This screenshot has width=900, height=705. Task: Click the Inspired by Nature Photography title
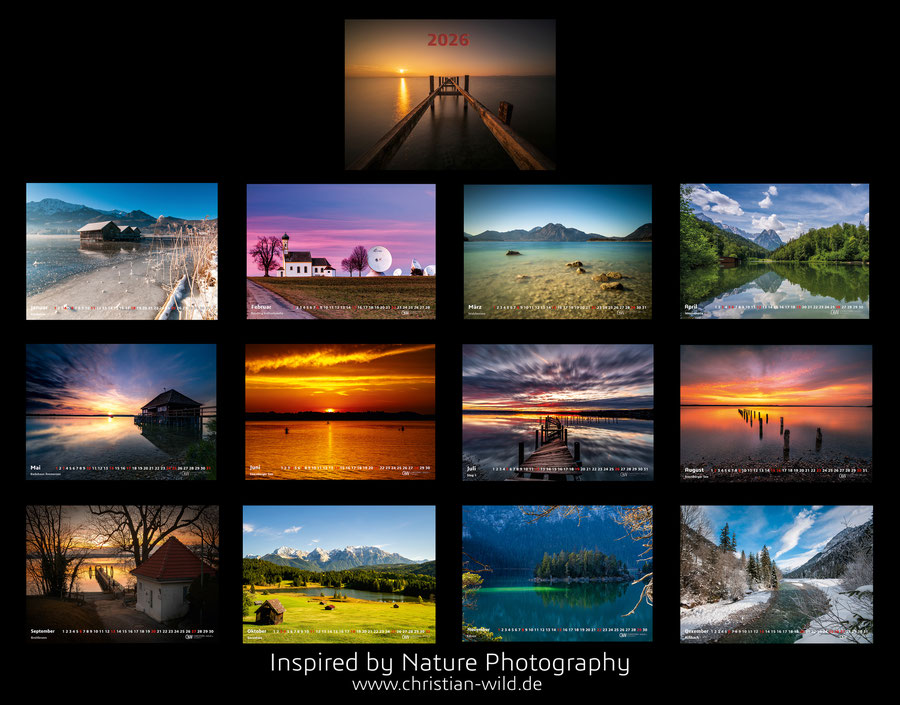(450, 663)
